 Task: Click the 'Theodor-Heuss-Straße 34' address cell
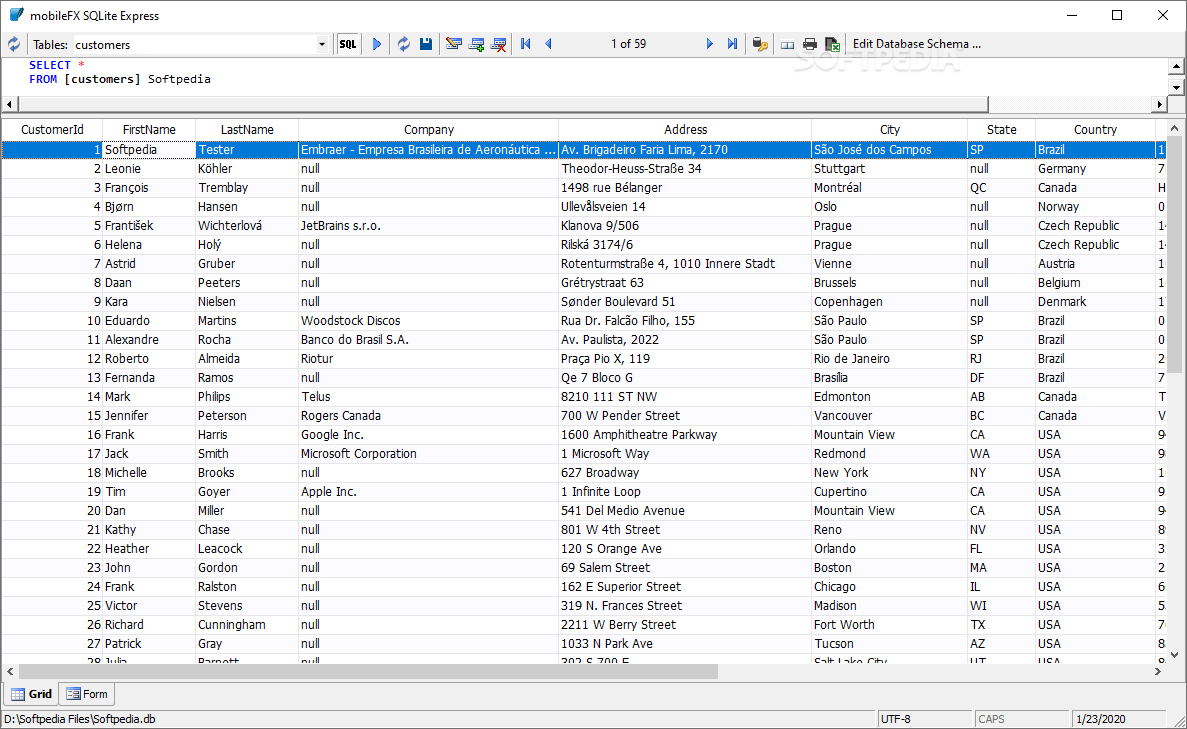(x=685, y=169)
